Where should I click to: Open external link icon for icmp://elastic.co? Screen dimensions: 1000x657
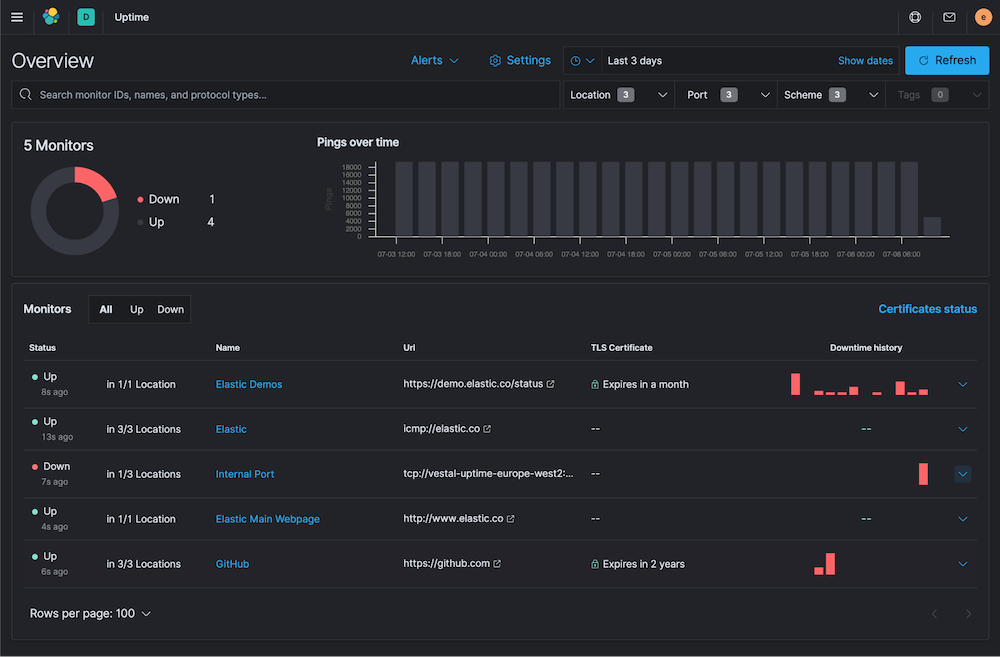click(487, 429)
